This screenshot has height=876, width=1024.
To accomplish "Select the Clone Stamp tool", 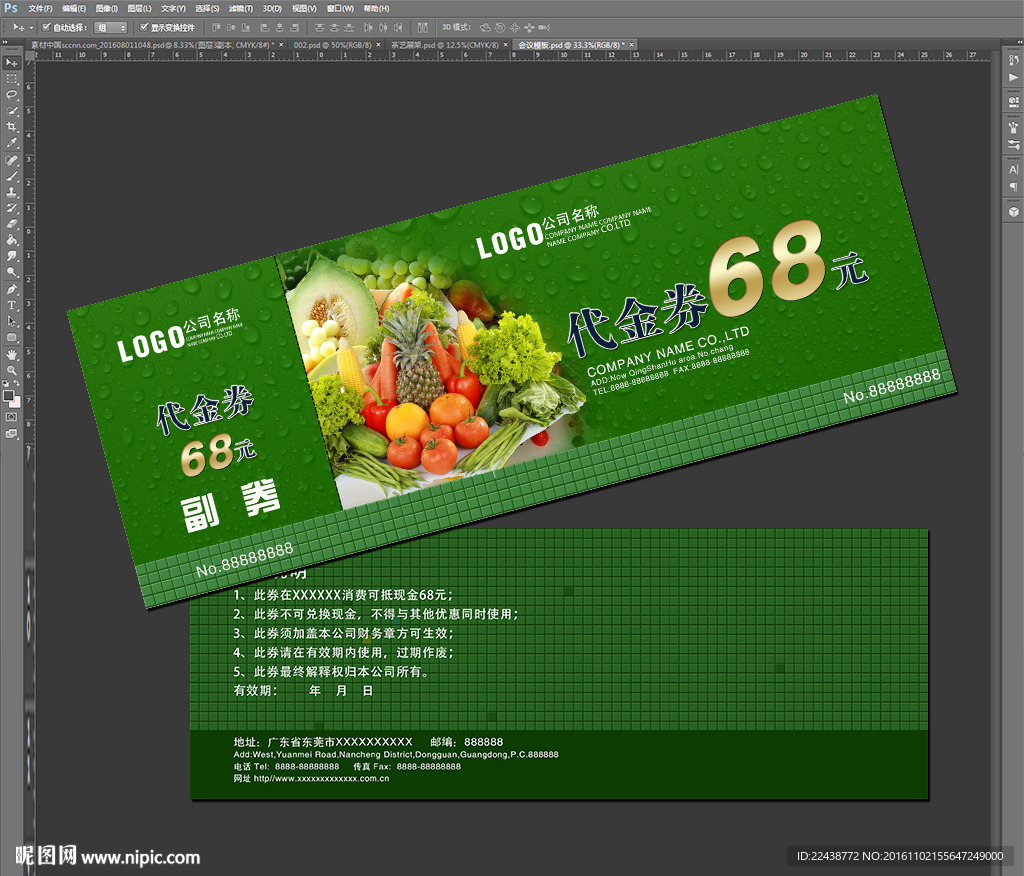I will 12,192.
